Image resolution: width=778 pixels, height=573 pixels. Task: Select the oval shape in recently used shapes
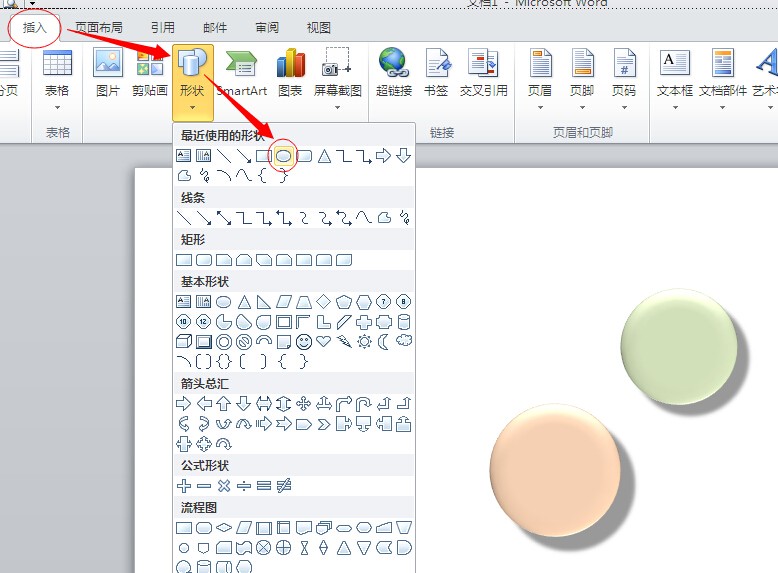point(284,155)
